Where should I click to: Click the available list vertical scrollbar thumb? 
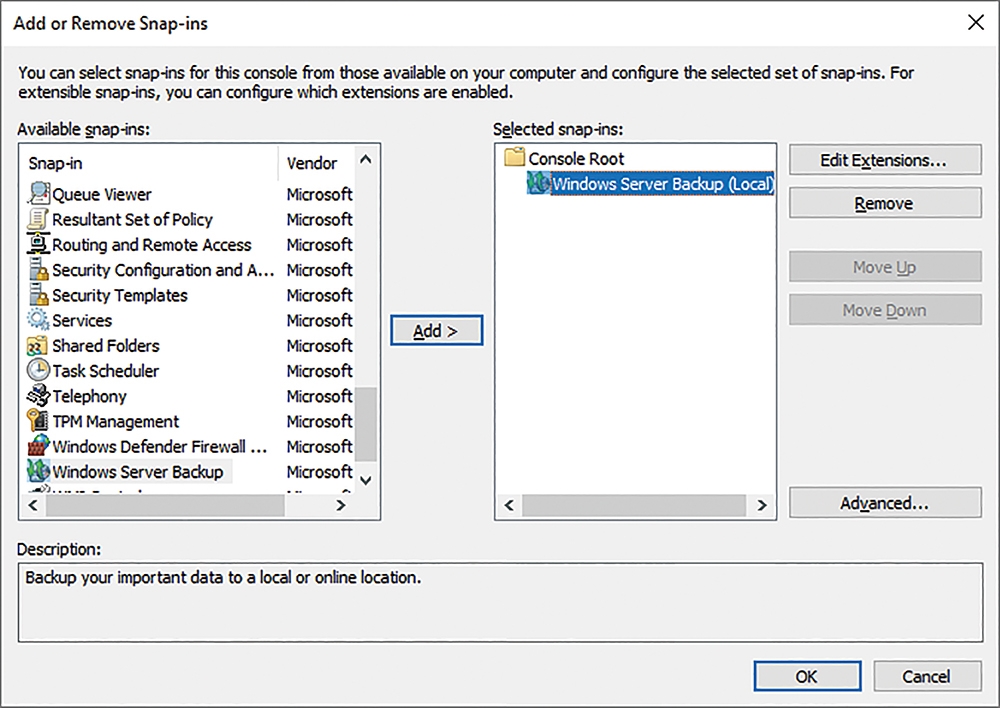(x=365, y=424)
